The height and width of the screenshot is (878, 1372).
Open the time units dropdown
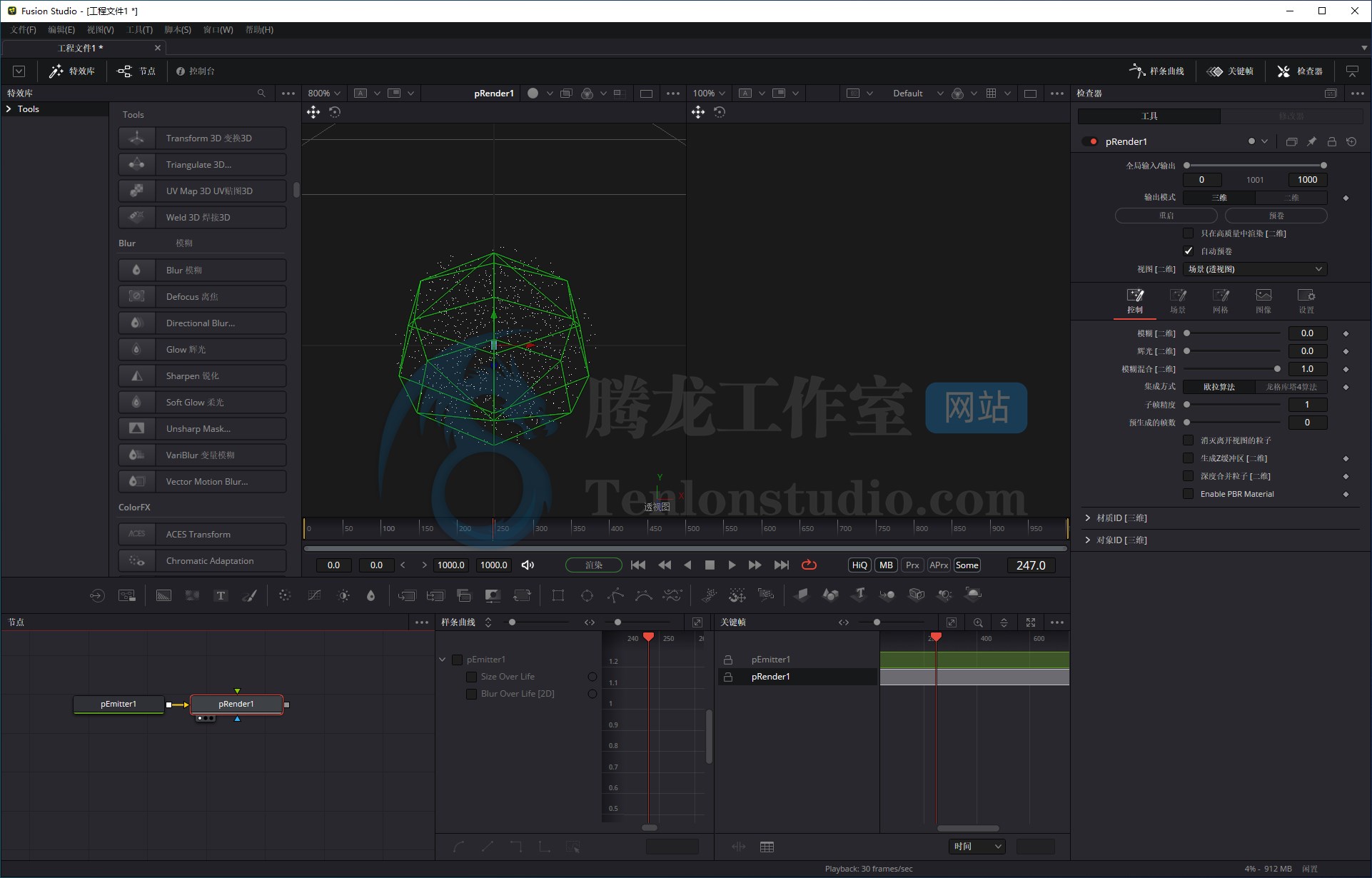(977, 847)
